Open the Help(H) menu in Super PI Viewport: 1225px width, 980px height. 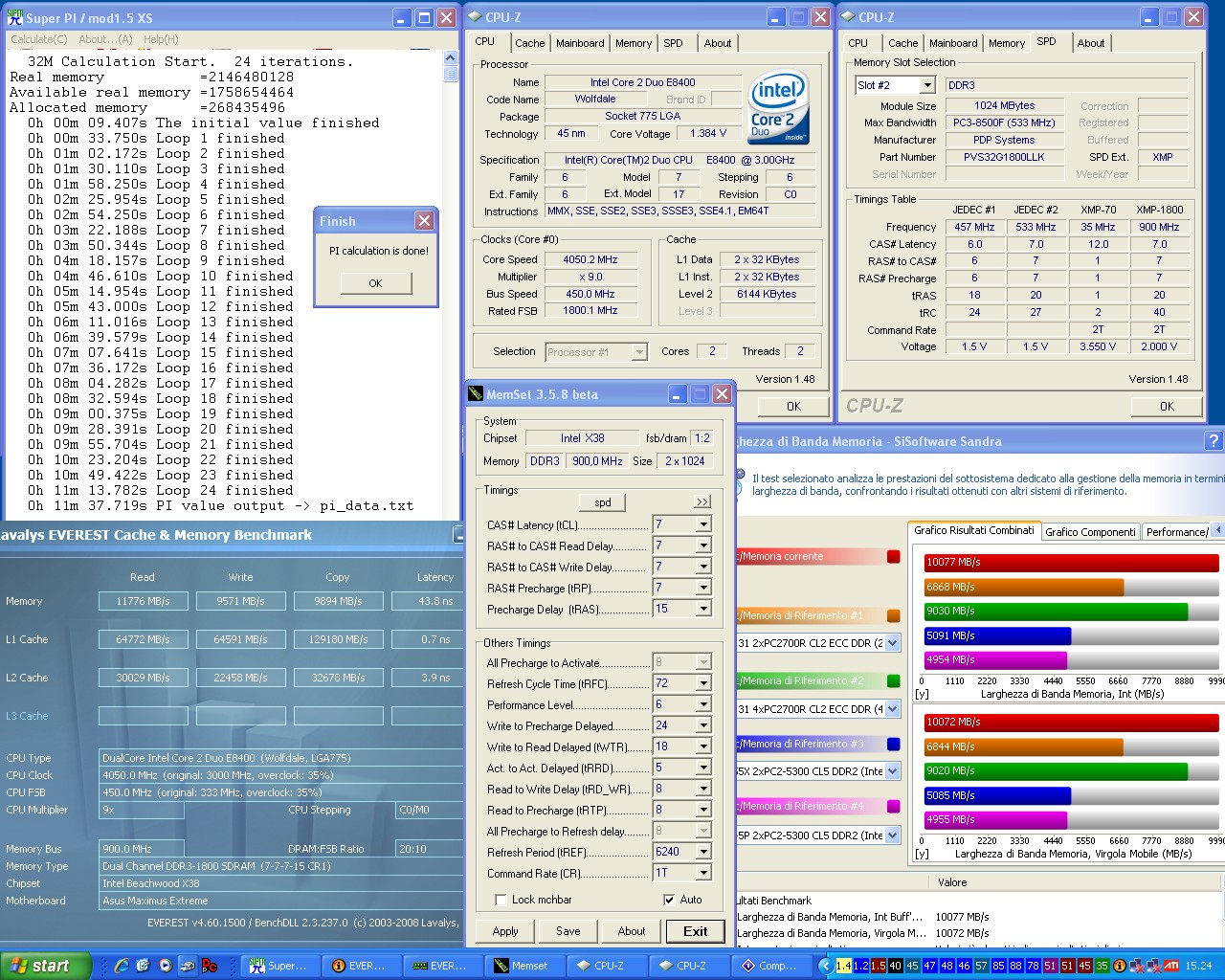coord(161,39)
